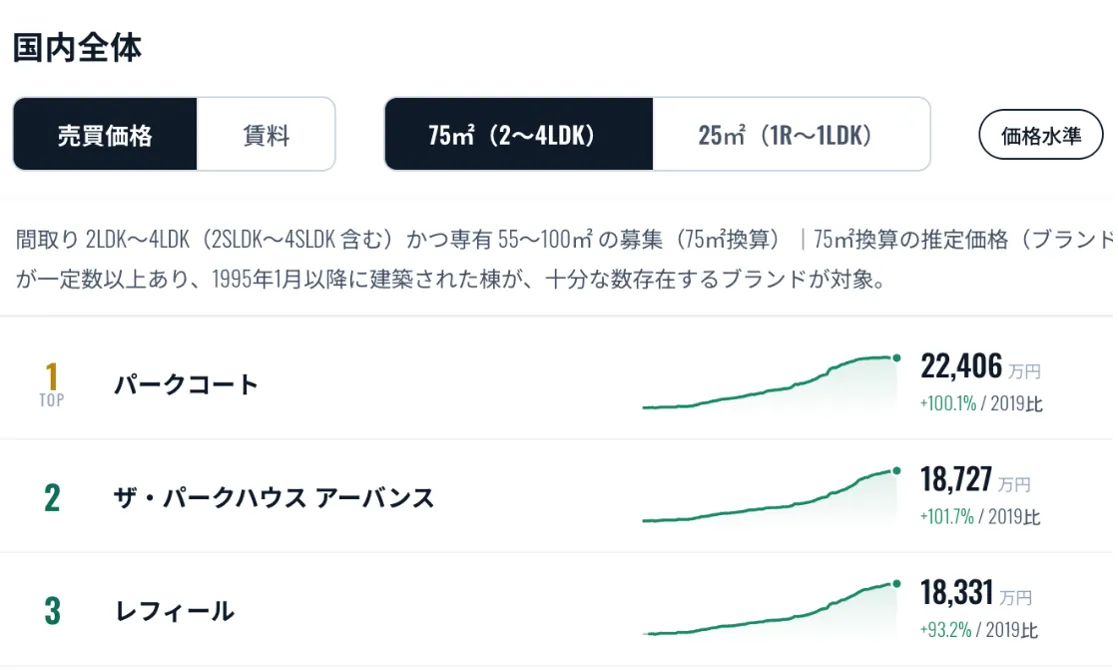This screenshot has height=672, width=1118.
Task: Open the 価格水準 pill button
Action: [x=1041, y=135]
